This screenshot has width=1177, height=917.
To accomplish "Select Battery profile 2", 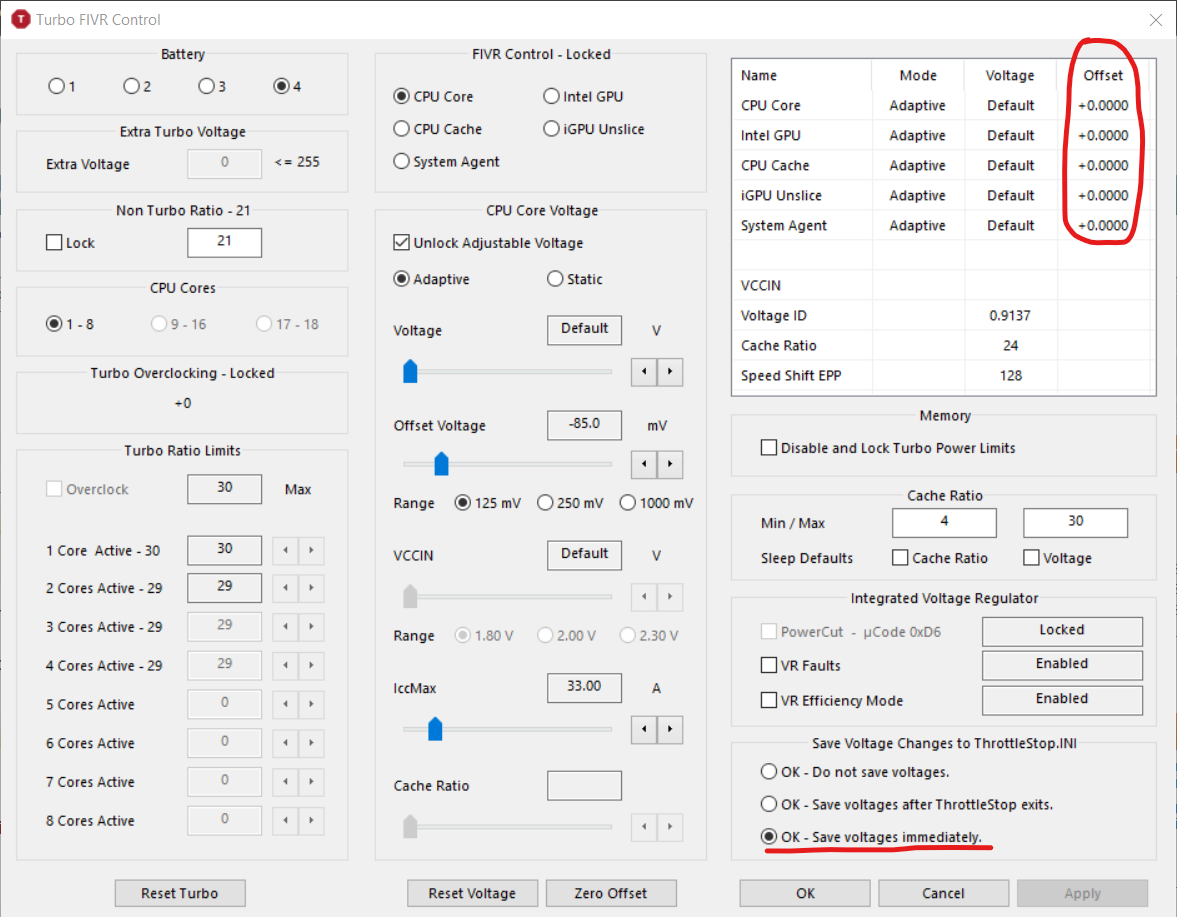I will point(131,86).
